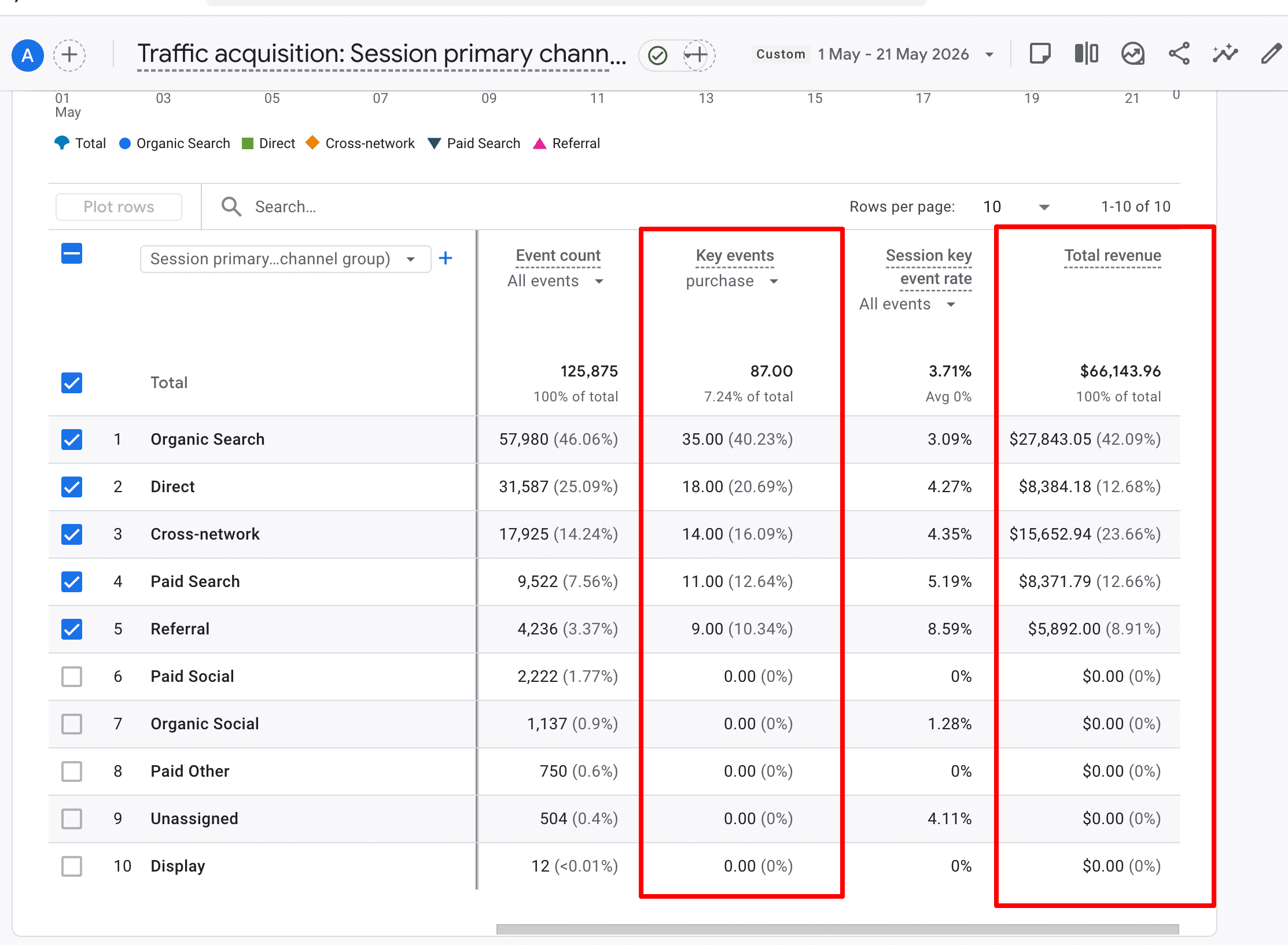Click the Organic Search row name

click(x=208, y=440)
